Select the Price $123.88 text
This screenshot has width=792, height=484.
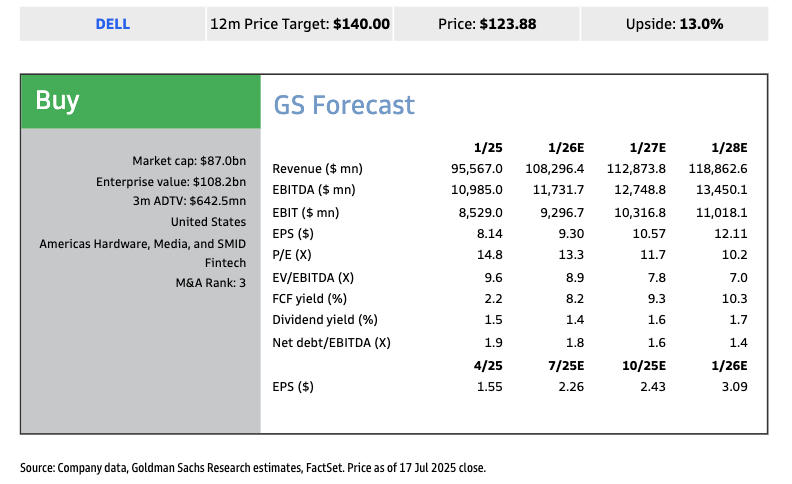click(487, 24)
